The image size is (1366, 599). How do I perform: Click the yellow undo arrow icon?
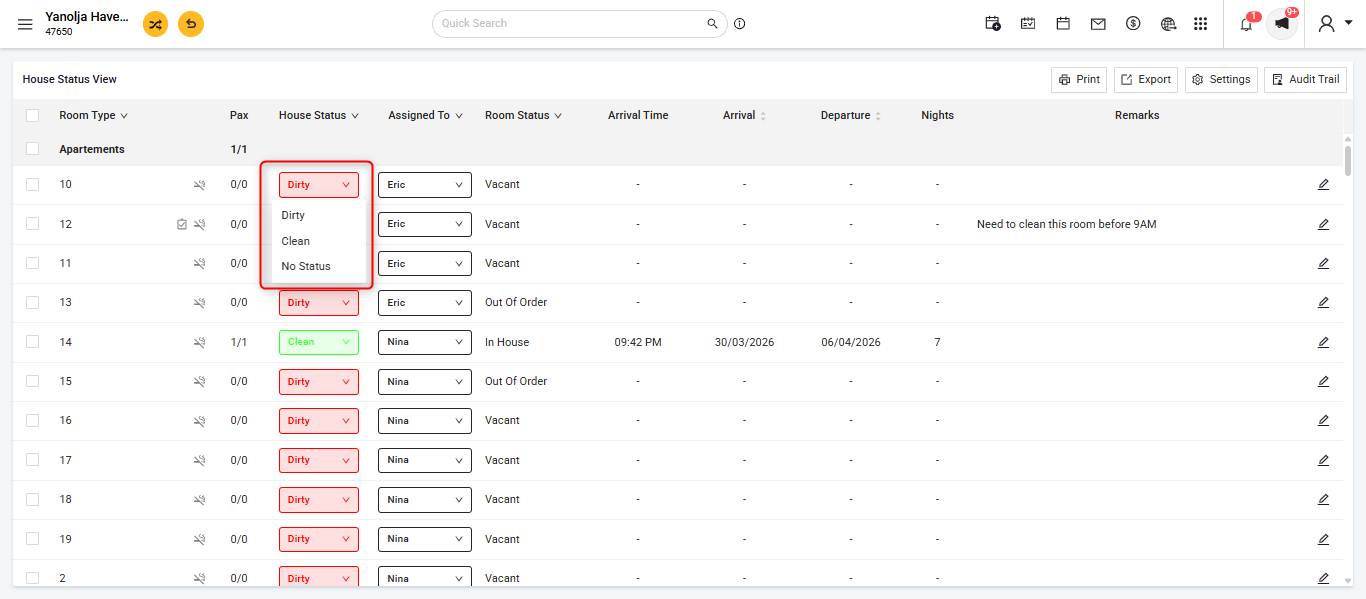(x=191, y=24)
